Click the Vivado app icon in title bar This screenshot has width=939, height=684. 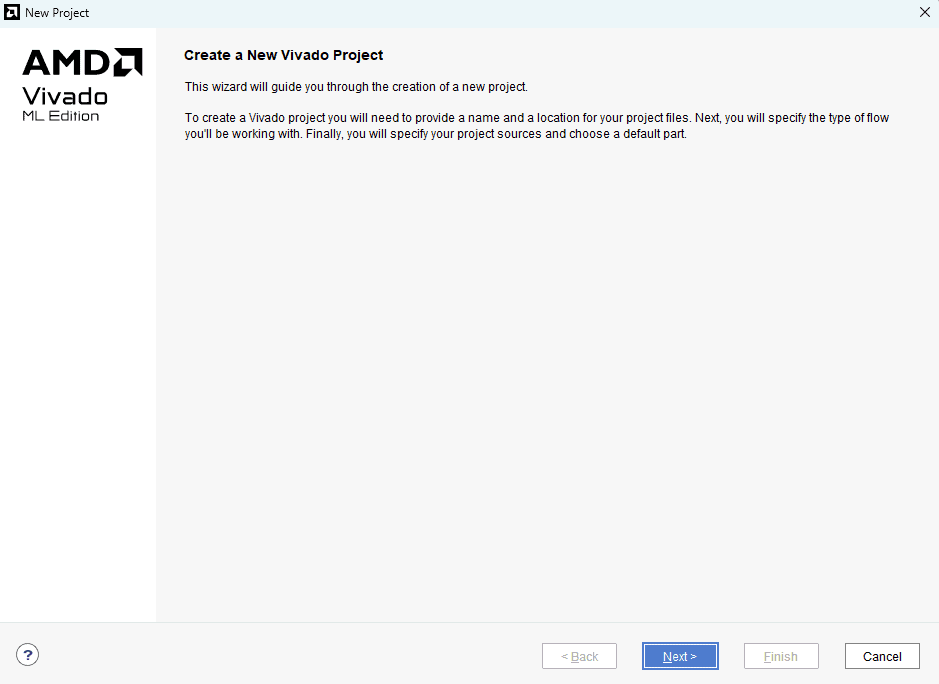click(13, 13)
